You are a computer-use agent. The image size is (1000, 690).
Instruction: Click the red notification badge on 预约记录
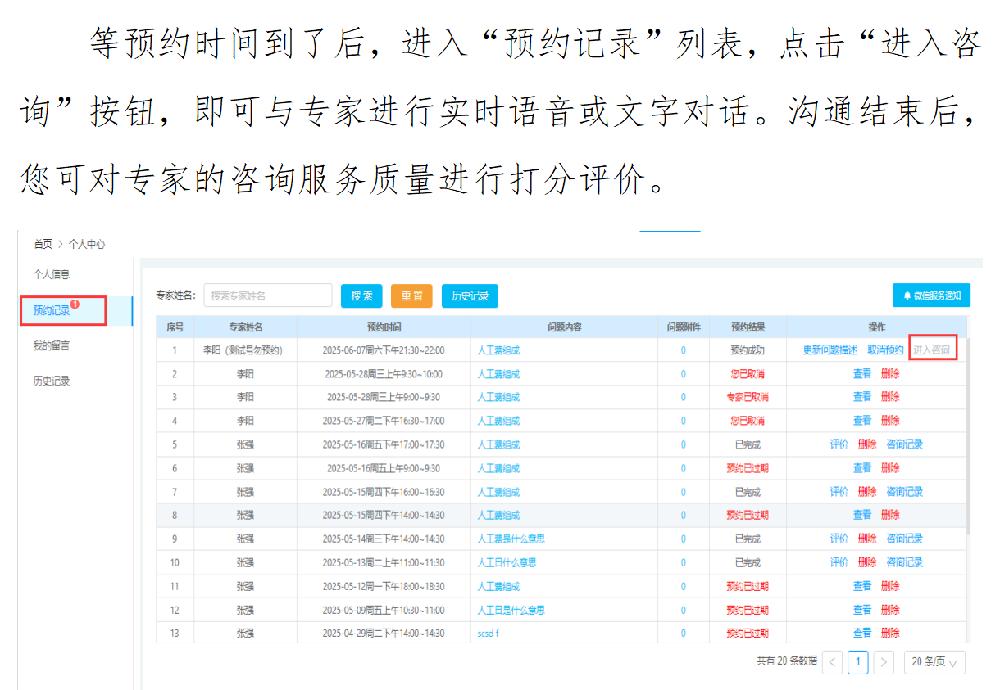pyautogui.click(x=75, y=304)
